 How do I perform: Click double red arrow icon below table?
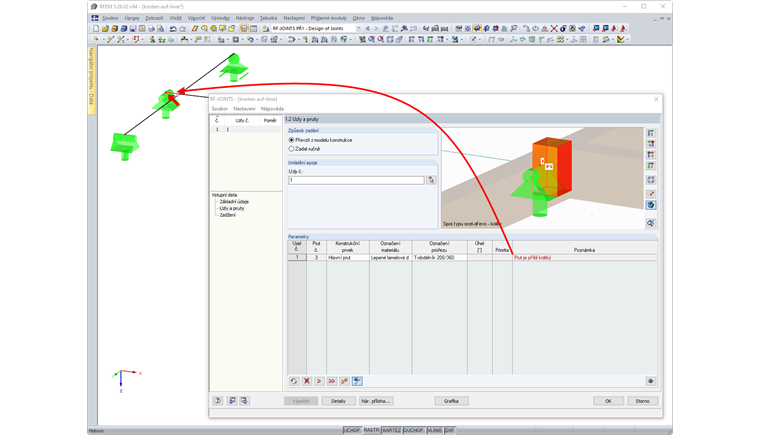pyautogui.click(x=332, y=381)
